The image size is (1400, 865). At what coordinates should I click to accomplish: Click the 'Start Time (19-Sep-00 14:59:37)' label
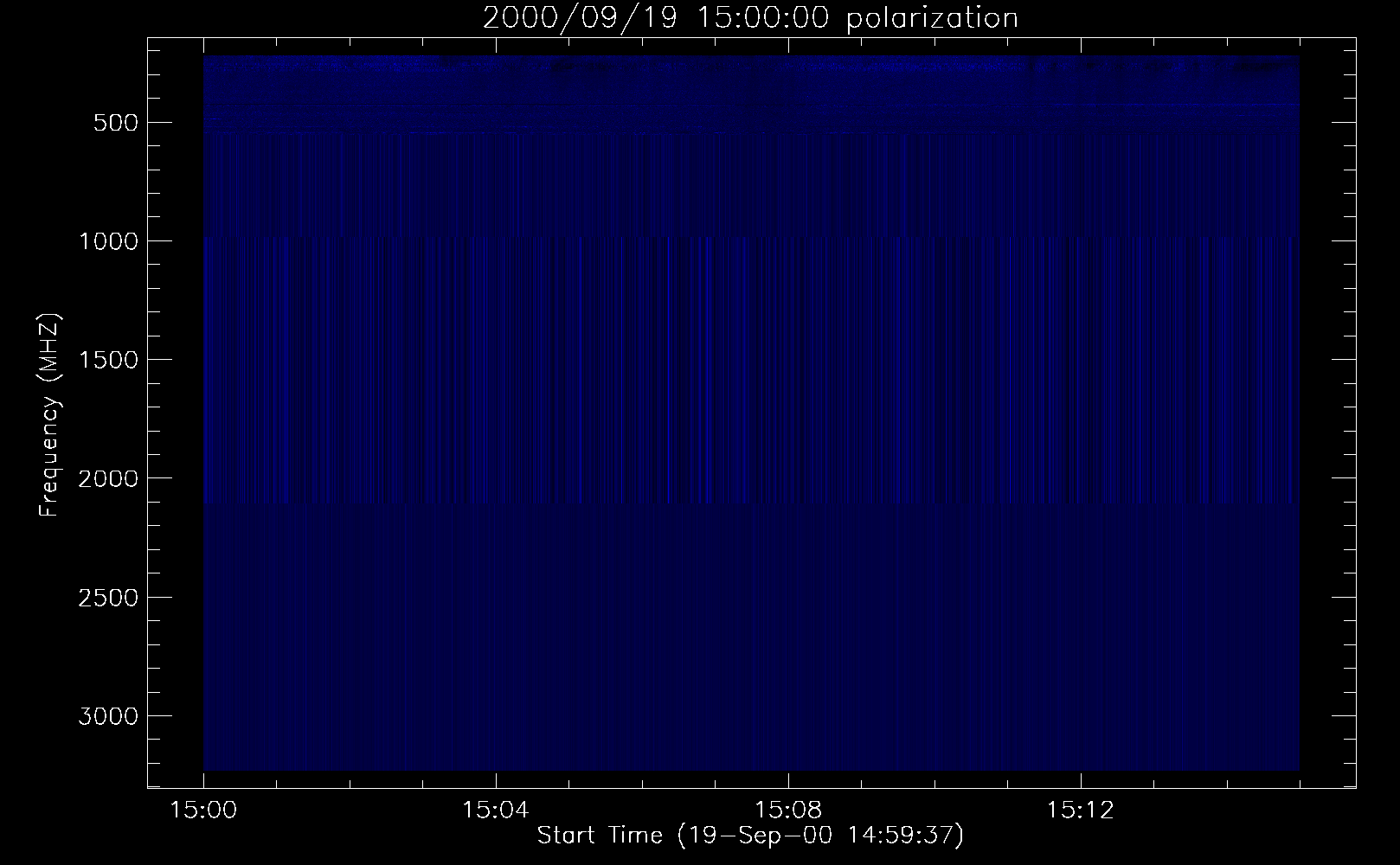750,836
